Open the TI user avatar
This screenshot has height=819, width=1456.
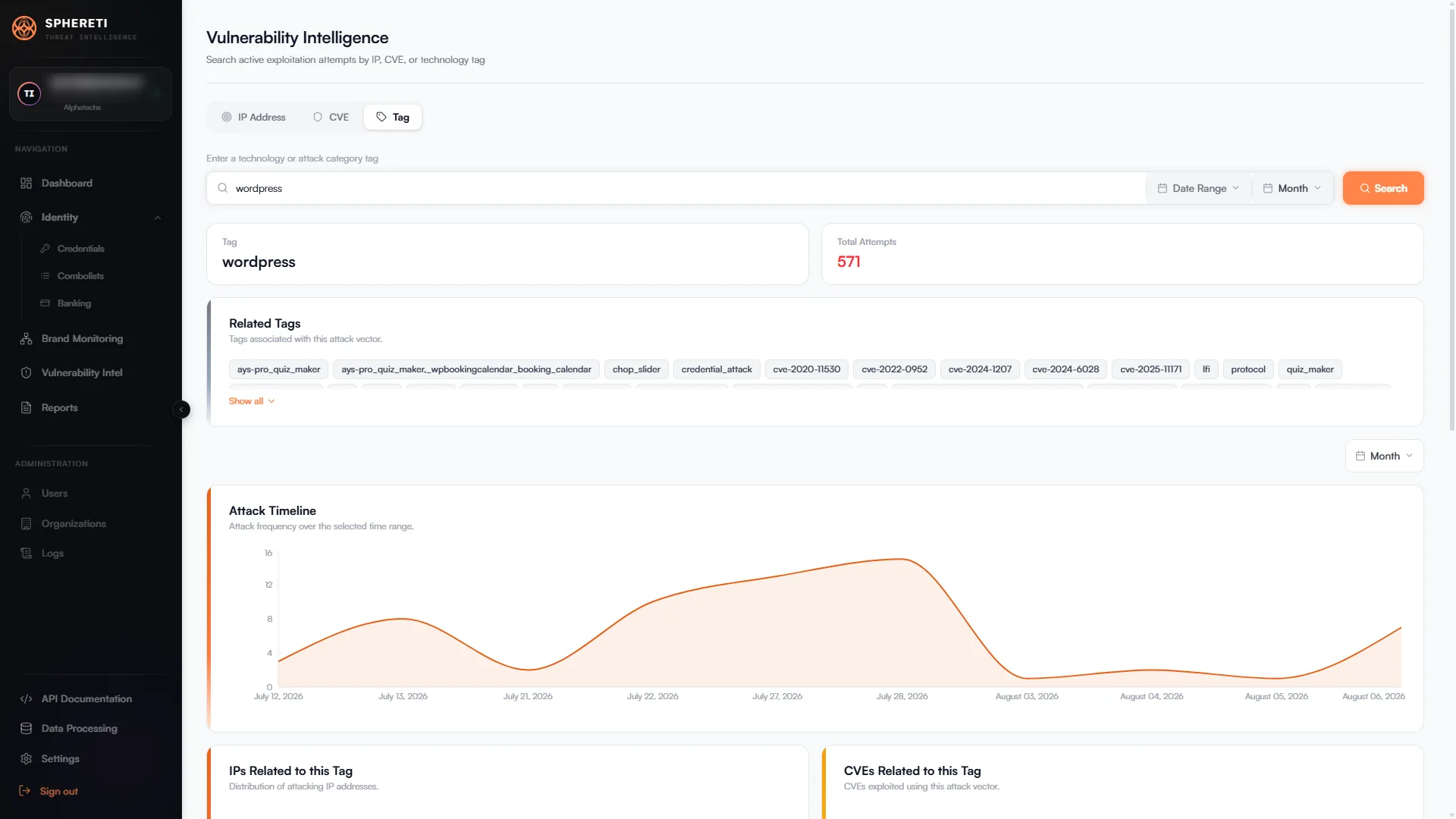[x=29, y=93]
